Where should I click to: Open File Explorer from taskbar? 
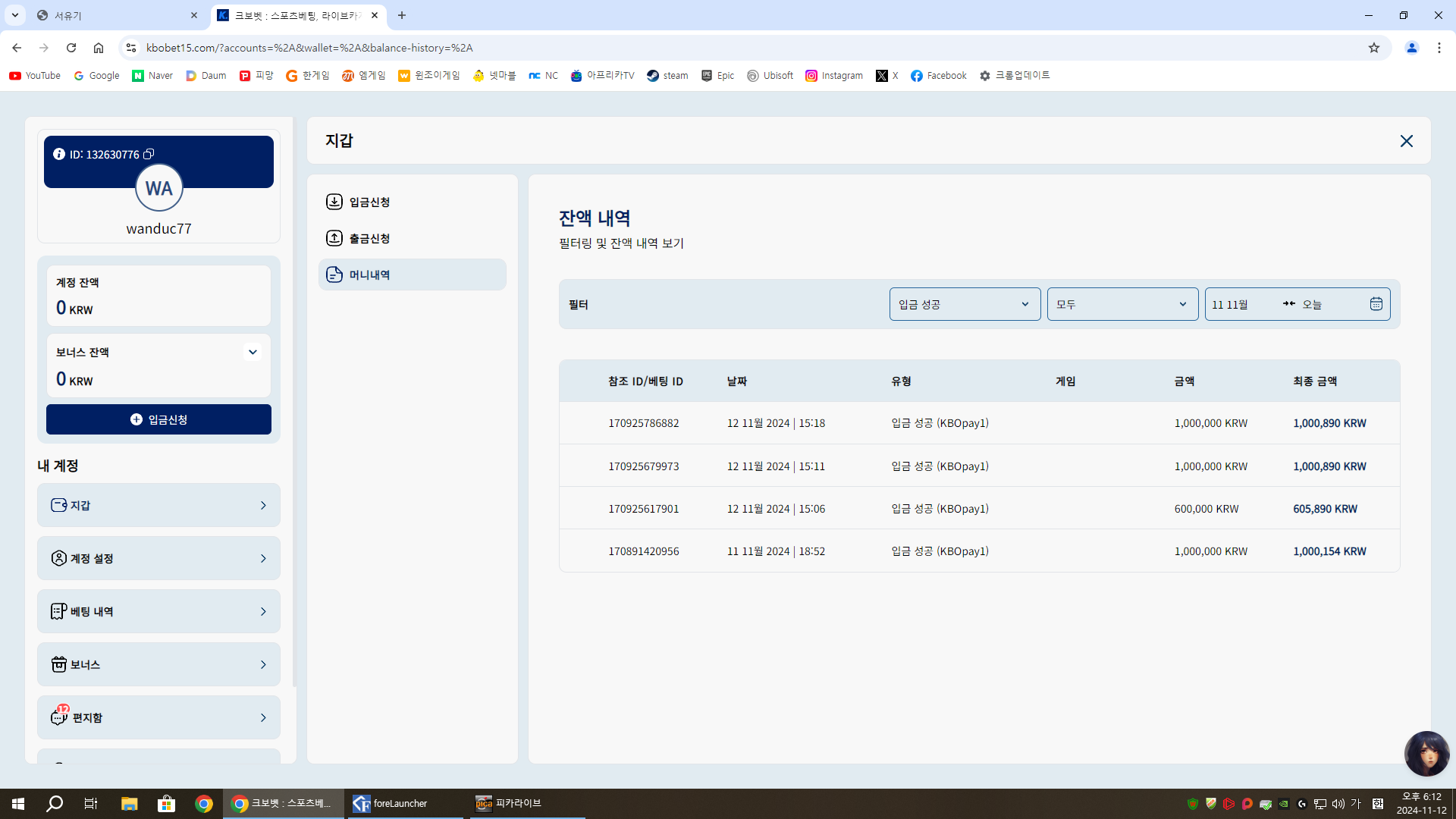pyautogui.click(x=129, y=804)
